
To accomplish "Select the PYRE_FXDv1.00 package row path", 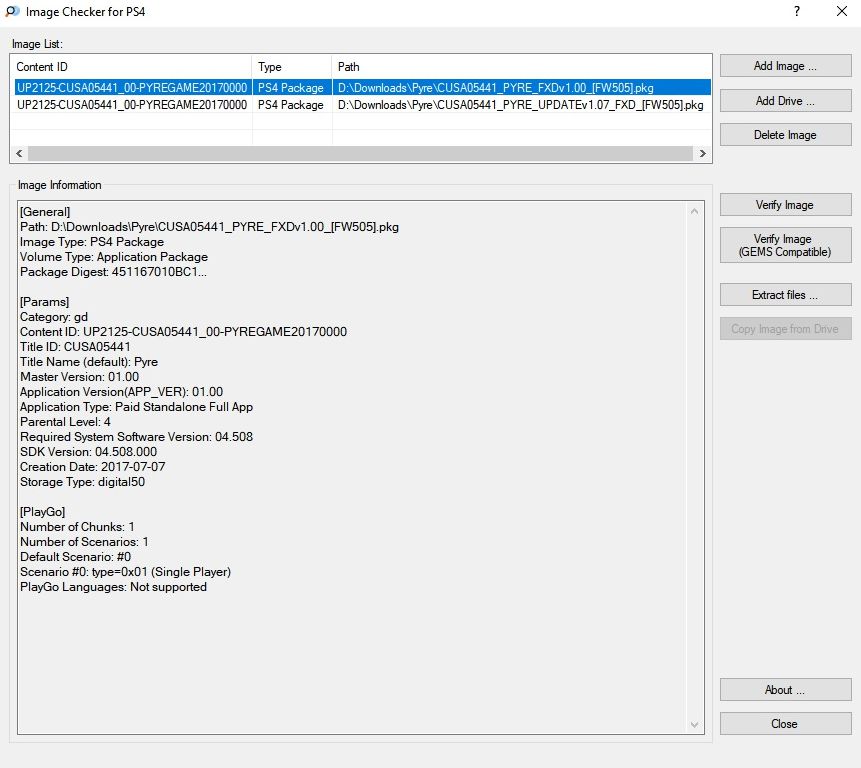I will click(x=495, y=88).
